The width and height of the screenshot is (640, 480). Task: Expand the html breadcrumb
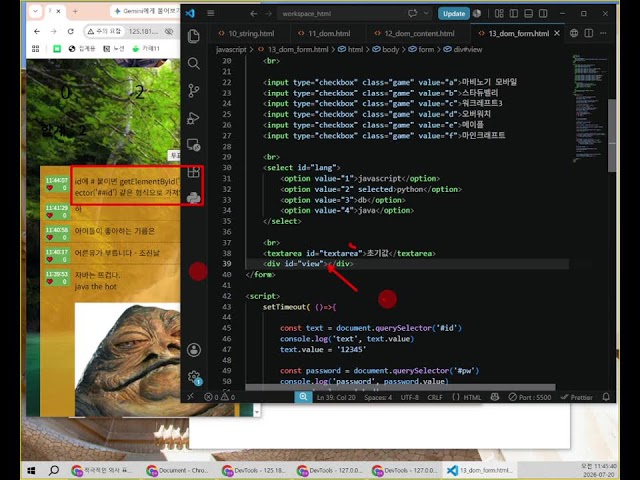point(350,49)
